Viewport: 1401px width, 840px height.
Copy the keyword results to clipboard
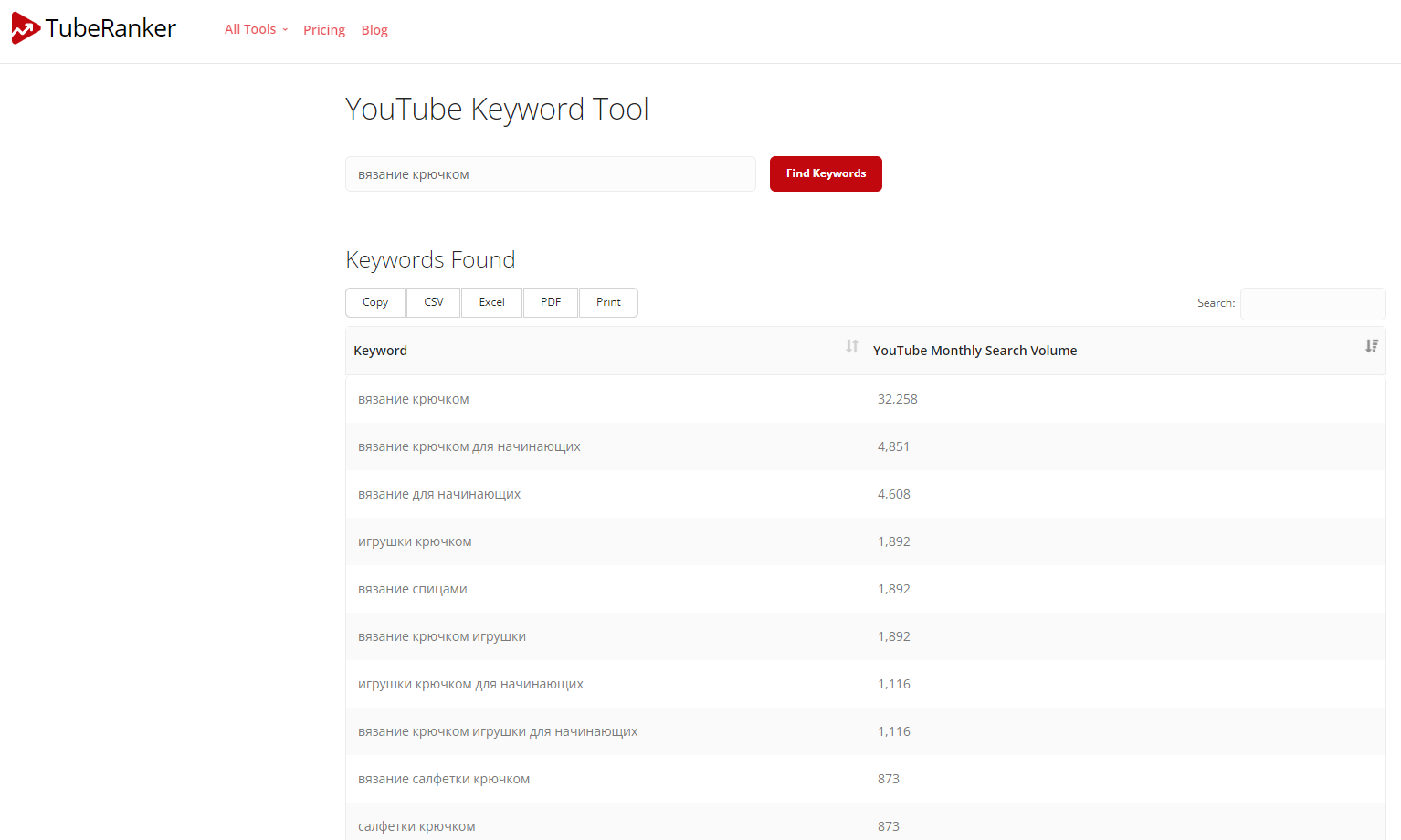pyautogui.click(x=375, y=302)
